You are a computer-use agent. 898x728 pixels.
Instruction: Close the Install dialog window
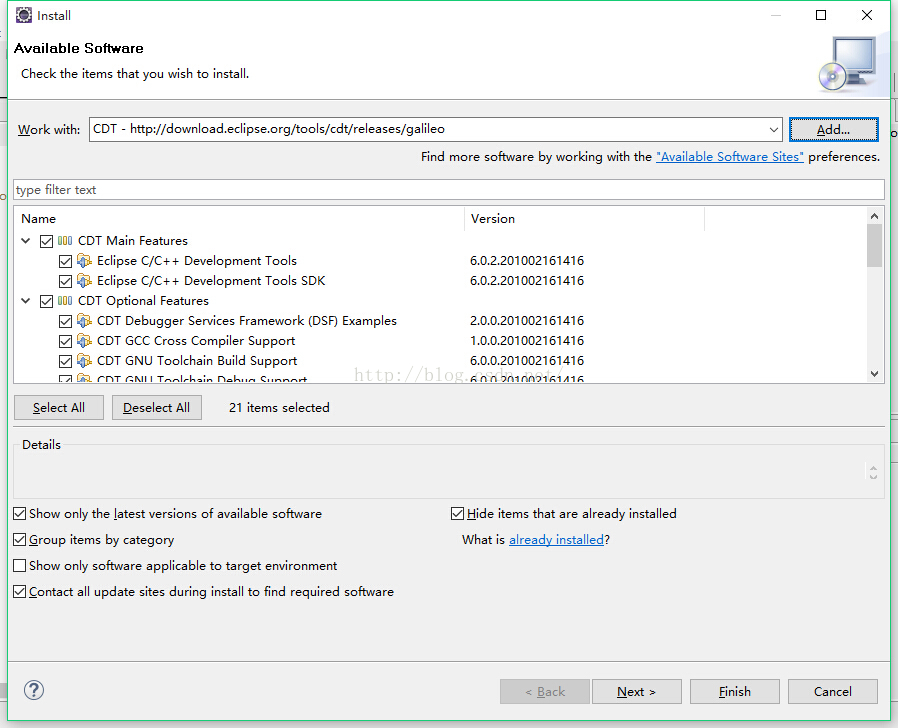867,15
